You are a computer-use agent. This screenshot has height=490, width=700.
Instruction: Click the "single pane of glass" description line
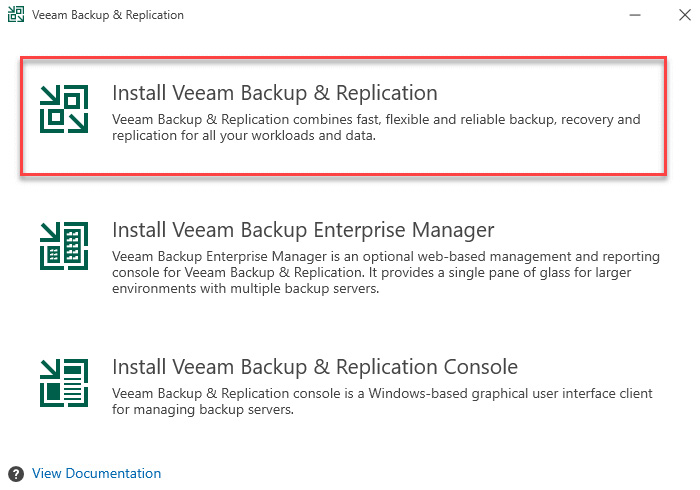371,273
